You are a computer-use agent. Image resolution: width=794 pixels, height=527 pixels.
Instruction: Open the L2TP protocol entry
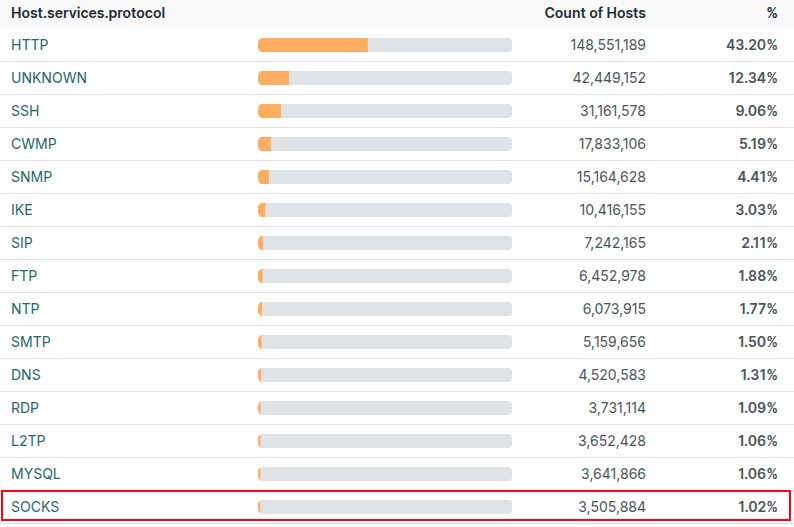(x=29, y=441)
